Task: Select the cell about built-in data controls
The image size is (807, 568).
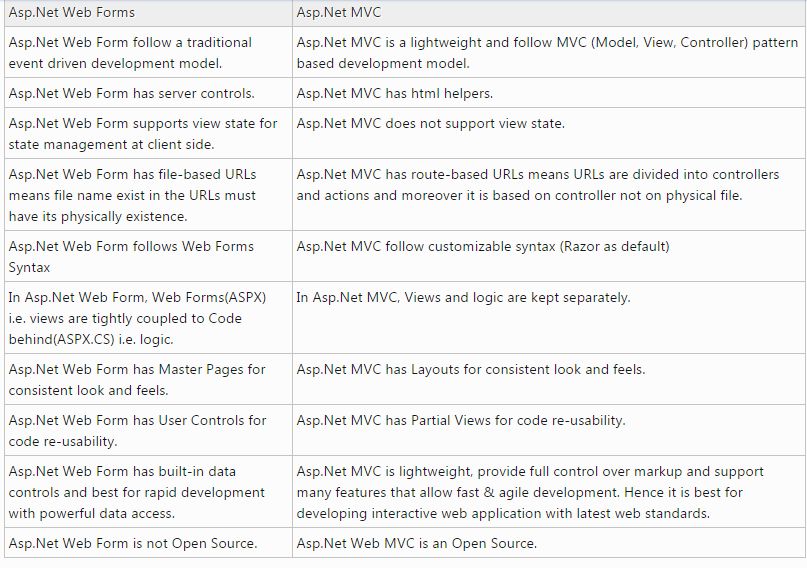Action: point(148,492)
